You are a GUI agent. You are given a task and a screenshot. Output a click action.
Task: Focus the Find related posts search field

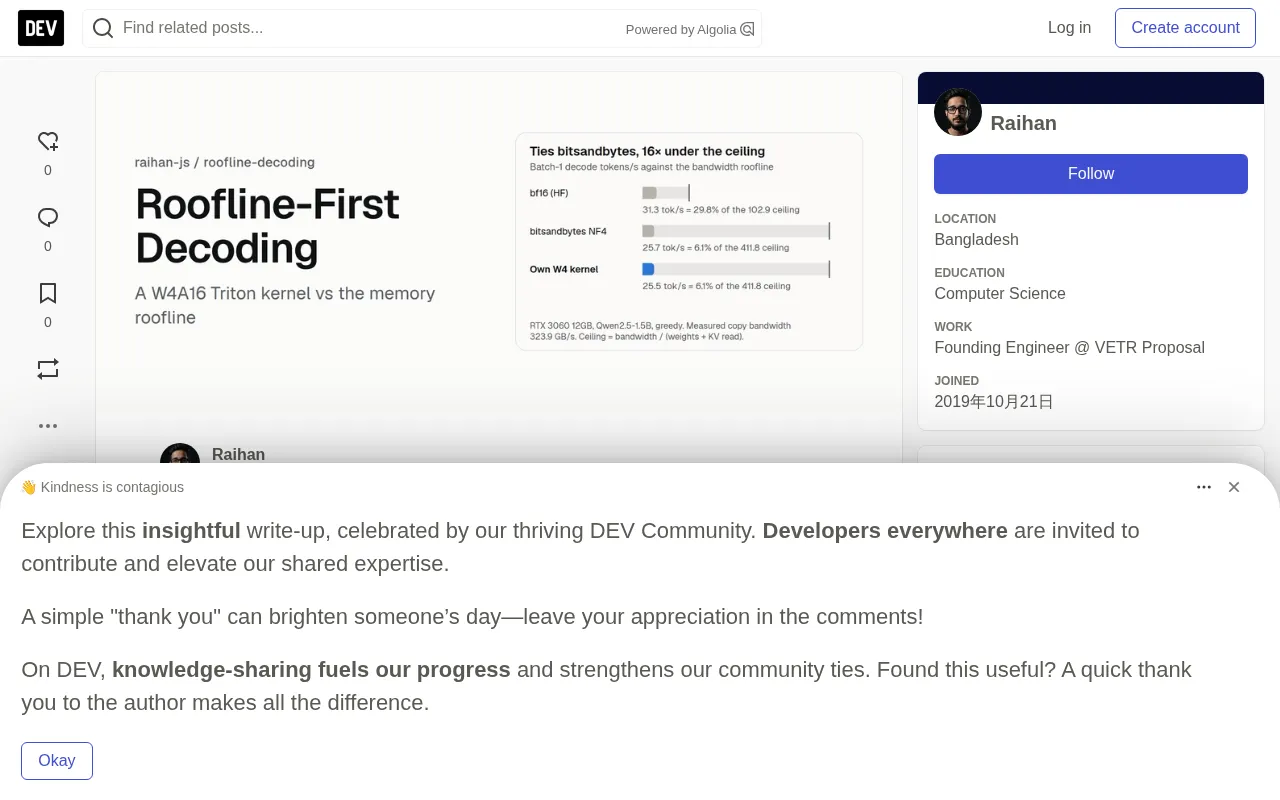[370, 28]
